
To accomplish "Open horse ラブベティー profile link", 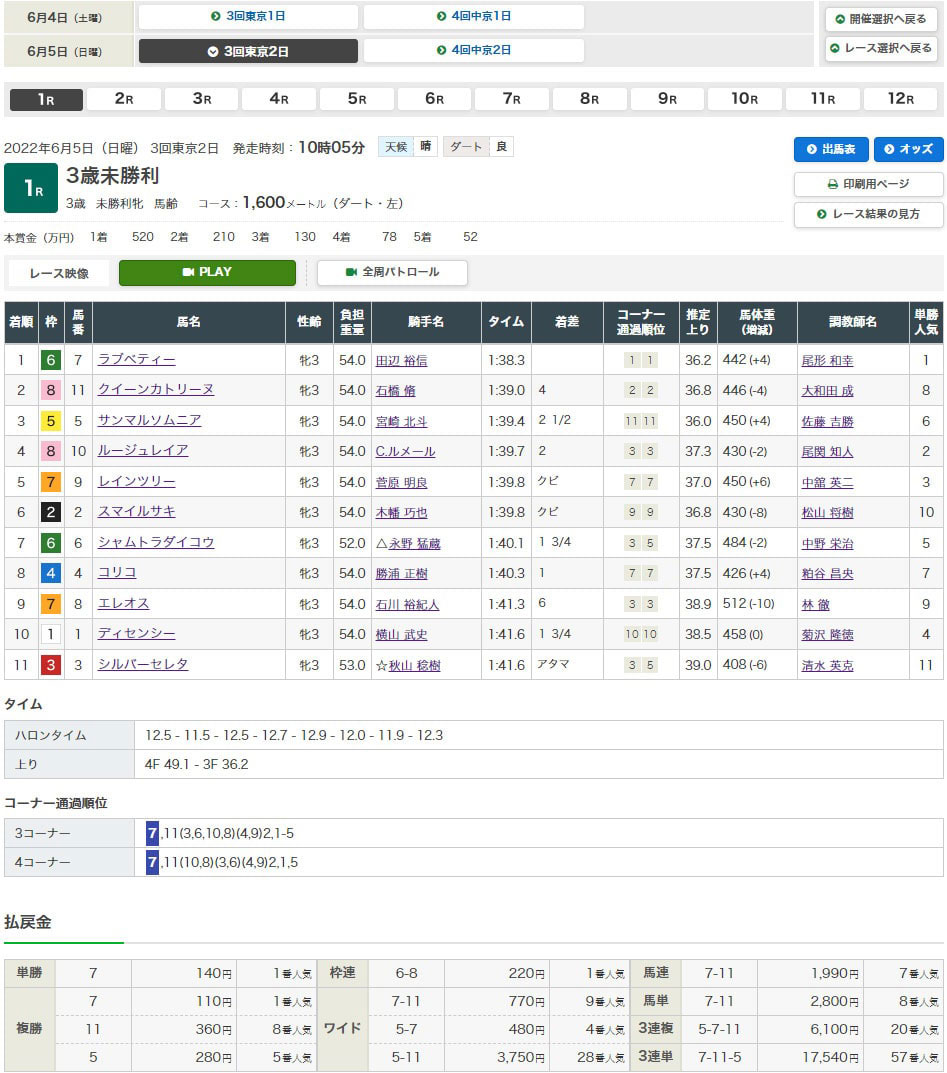I will (136, 360).
